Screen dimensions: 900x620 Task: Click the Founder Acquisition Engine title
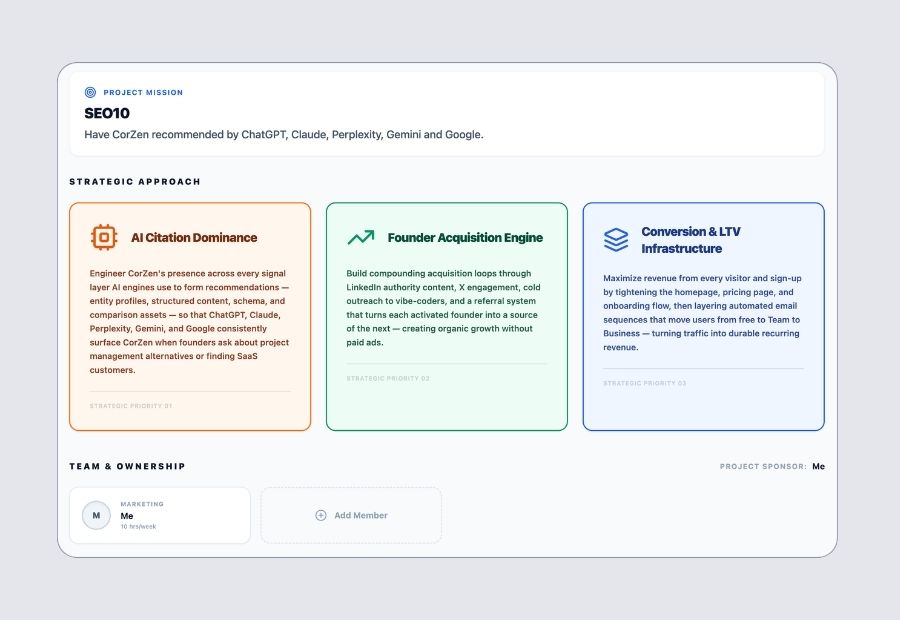(465, 238)
